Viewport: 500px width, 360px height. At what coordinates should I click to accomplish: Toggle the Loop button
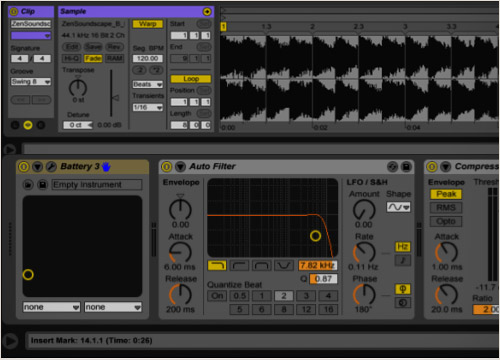point(191,79)
